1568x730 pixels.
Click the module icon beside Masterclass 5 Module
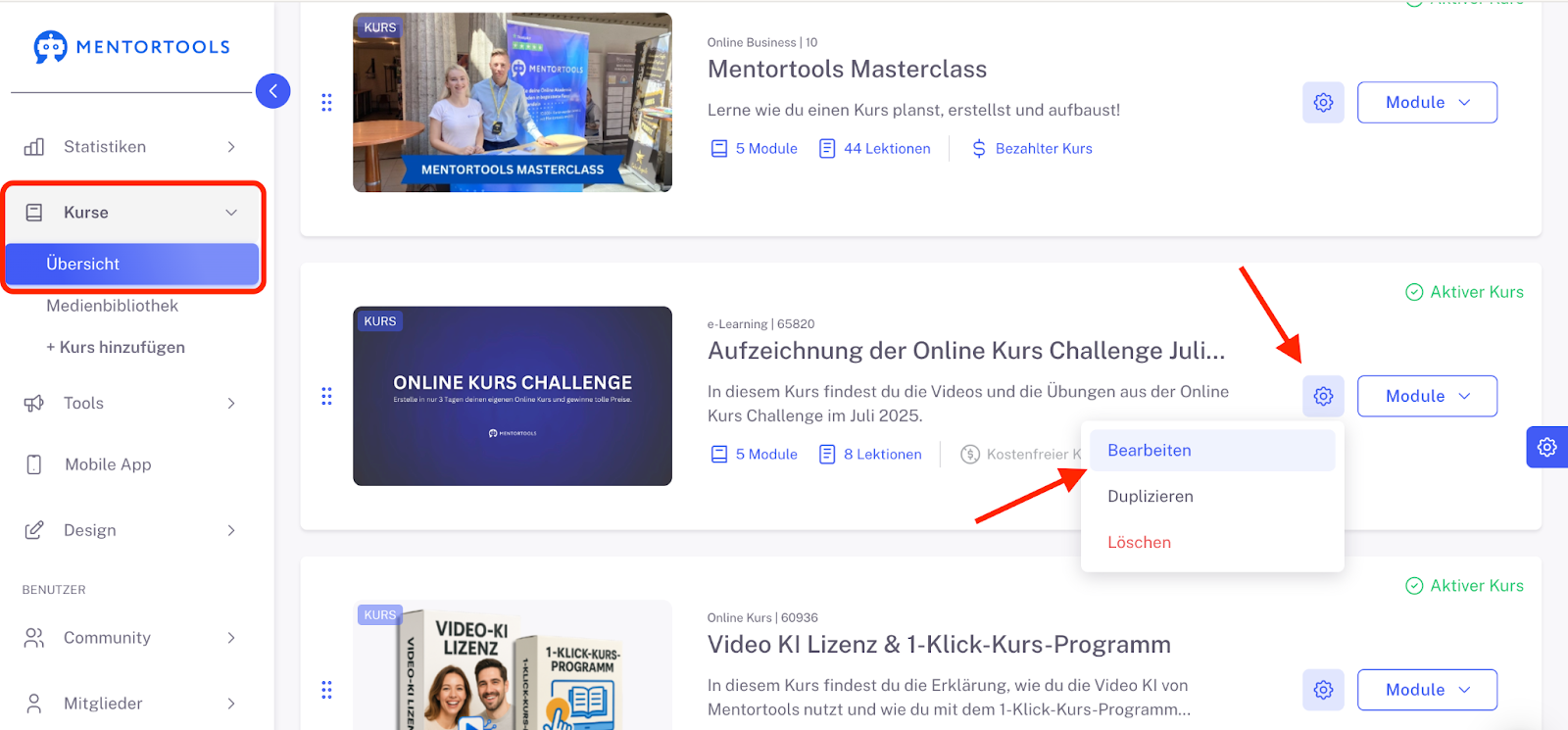coord(719,149)
